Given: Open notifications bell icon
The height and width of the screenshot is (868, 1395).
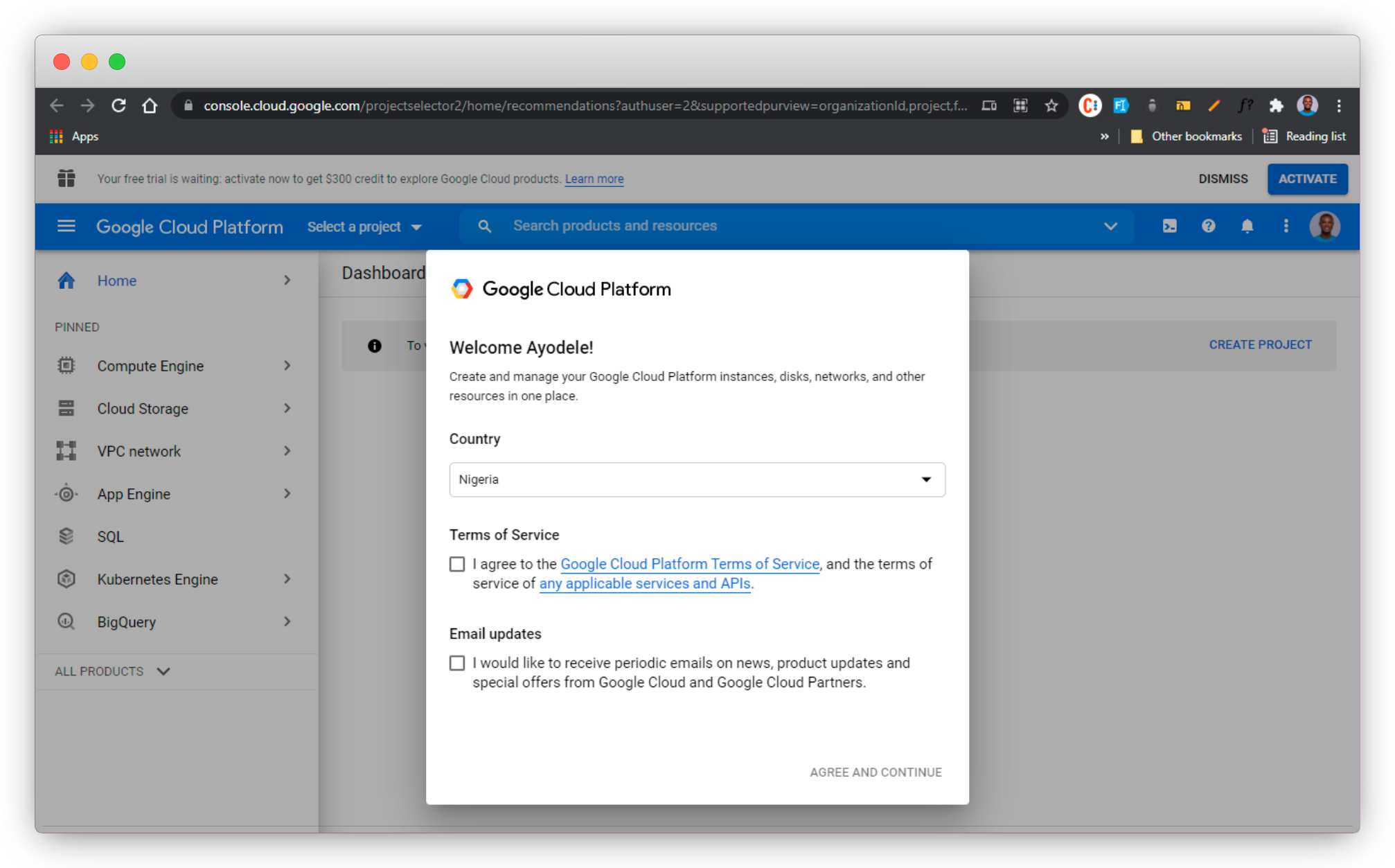Looking at the screenshot, I should (x=1247, y=226).
